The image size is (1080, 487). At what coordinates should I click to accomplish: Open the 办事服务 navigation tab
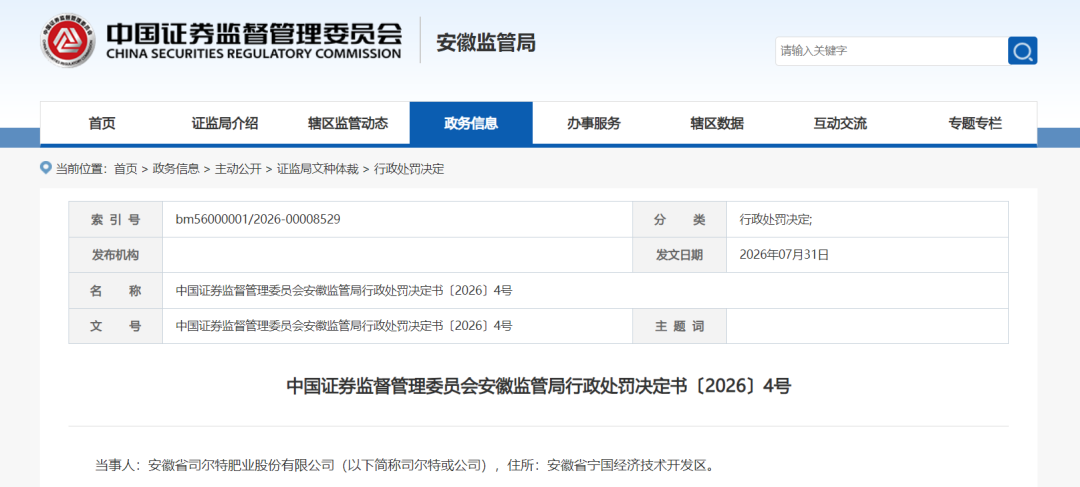[x=594, y=123]
